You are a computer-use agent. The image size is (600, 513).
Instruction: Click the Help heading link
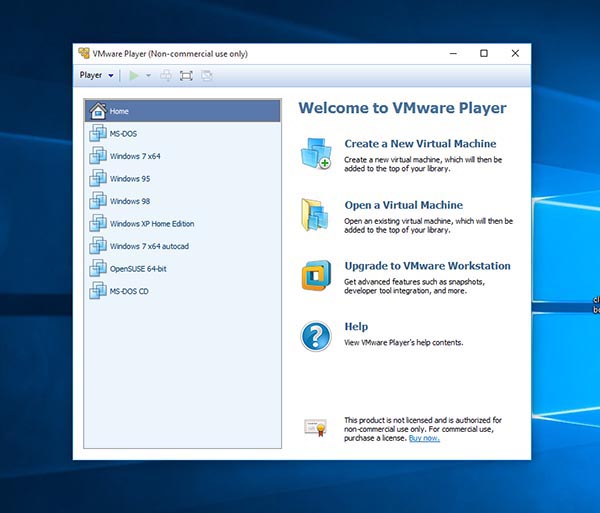[x=356, y=327]
